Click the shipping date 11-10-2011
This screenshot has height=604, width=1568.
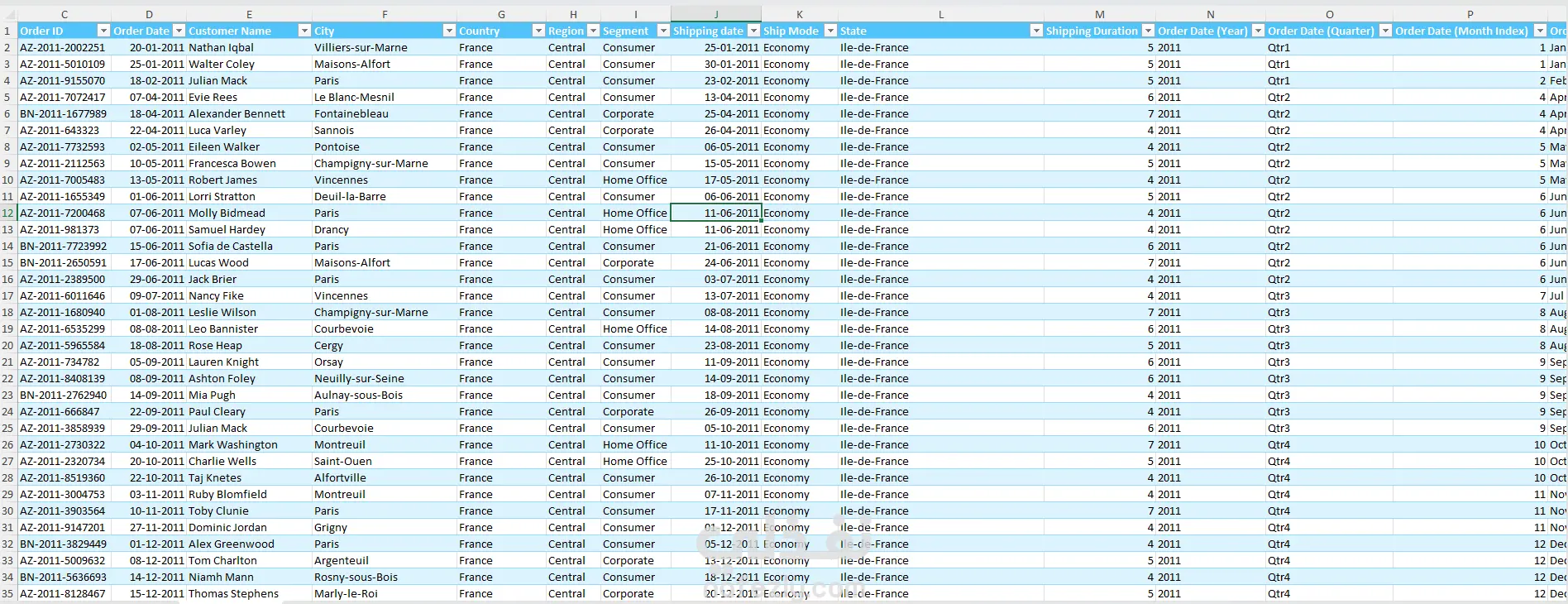[x=731, y=444]
